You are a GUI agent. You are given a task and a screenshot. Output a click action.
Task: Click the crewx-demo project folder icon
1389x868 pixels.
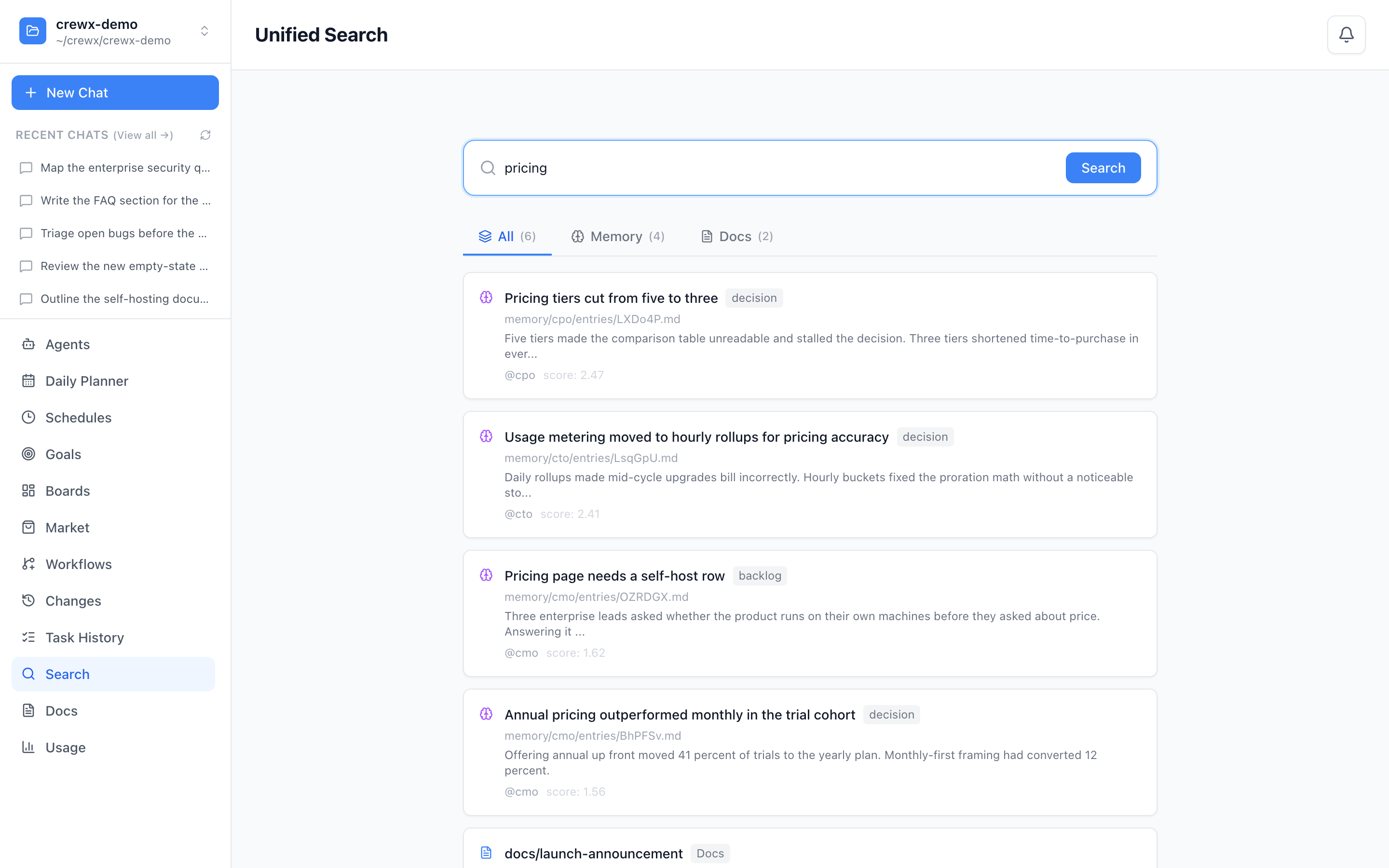click(33, 31)
